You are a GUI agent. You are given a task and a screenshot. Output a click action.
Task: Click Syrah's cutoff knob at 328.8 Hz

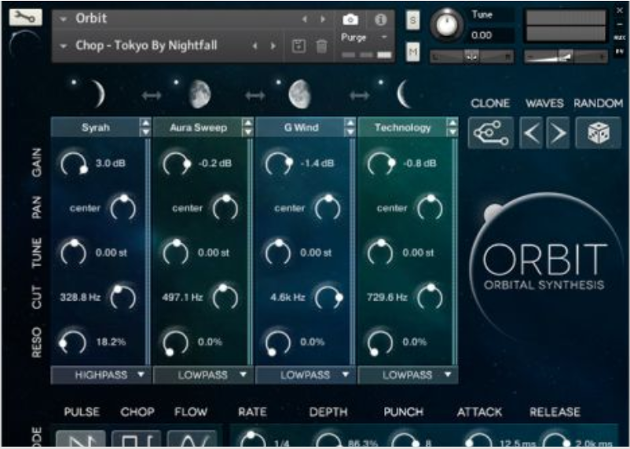point(123,297)
